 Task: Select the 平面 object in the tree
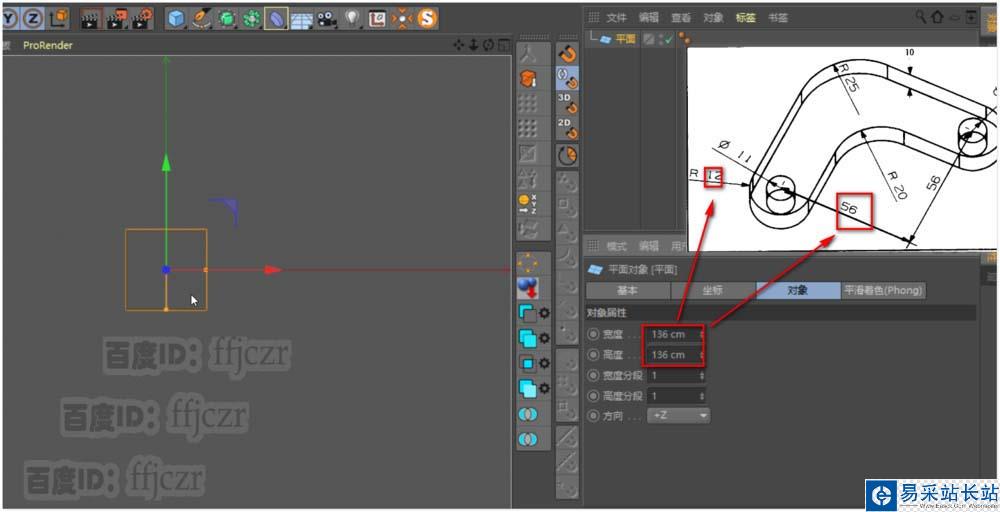[x=626, y=39]
